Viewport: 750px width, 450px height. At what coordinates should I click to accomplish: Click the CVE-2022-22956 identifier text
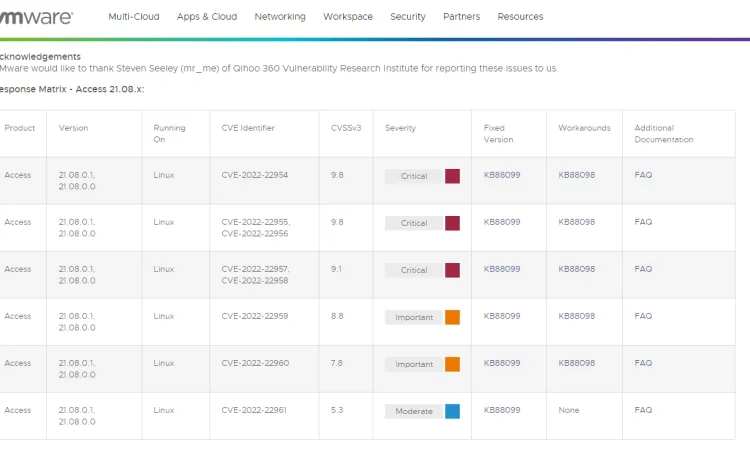point(254,233)
